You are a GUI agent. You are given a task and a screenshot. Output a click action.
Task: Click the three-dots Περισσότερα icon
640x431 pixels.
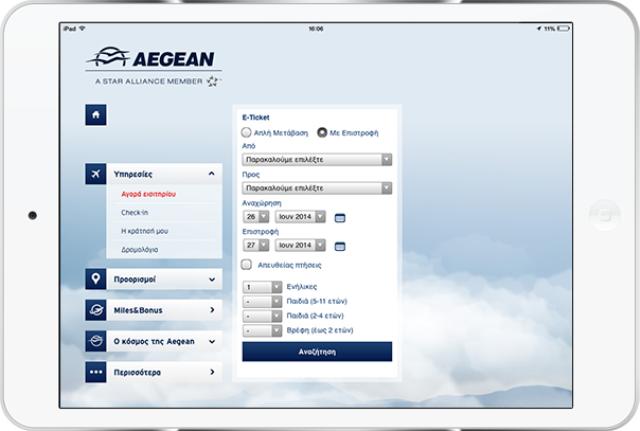point(96,372)
